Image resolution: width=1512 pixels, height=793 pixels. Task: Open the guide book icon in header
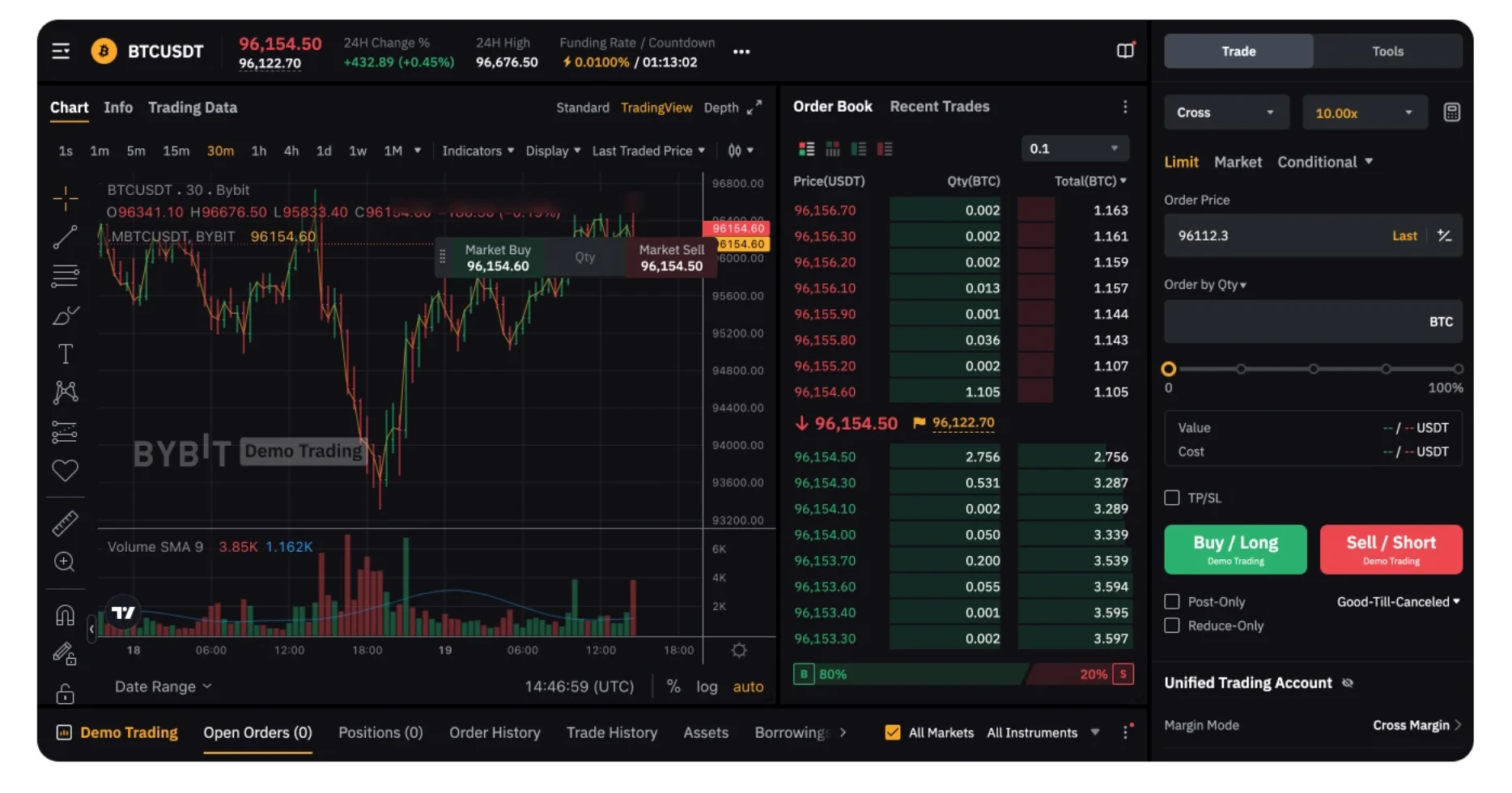point(1125,51)
